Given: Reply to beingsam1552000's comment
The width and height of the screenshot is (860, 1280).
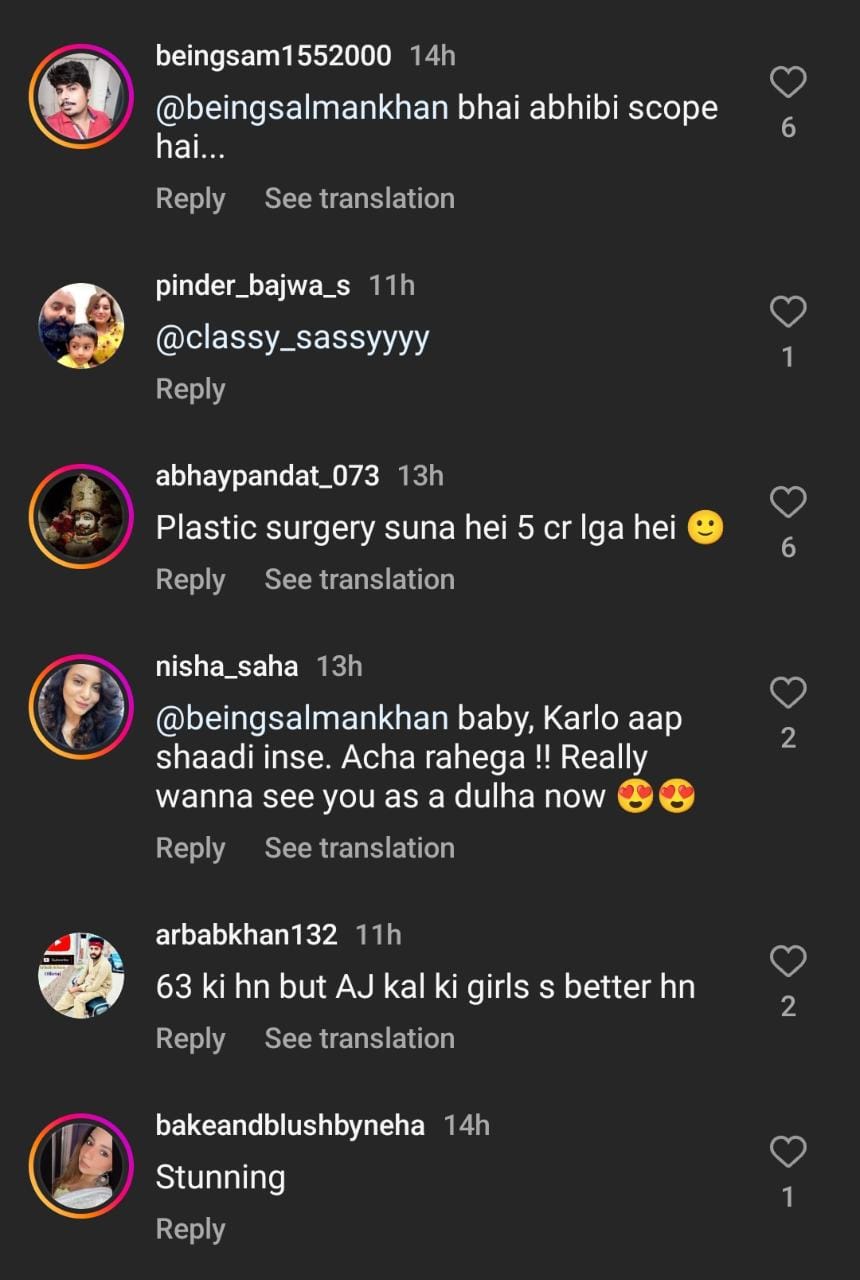Looking at the screenshot, I should 190,199.
